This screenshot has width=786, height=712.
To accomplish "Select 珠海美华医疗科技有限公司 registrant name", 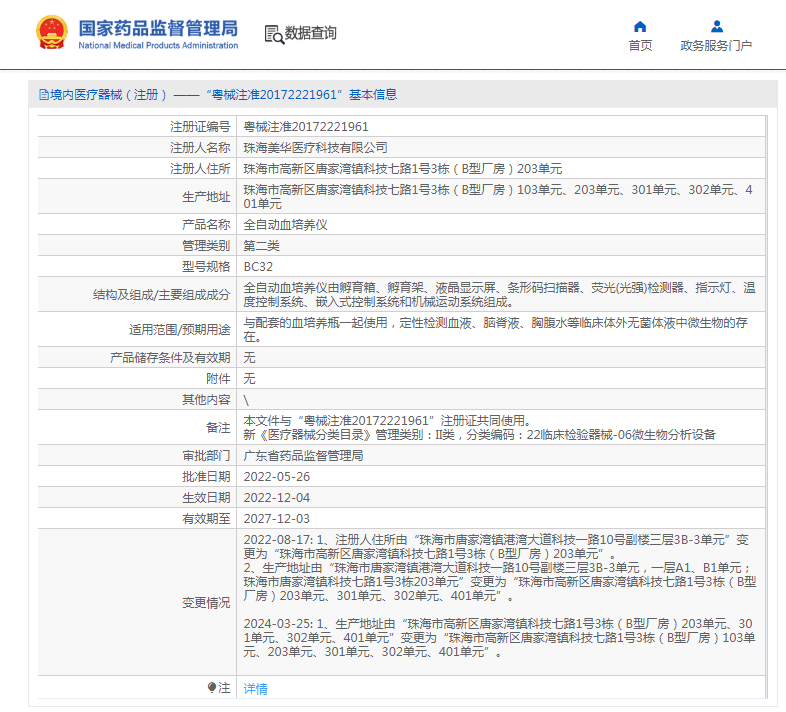I will point(315,148).
